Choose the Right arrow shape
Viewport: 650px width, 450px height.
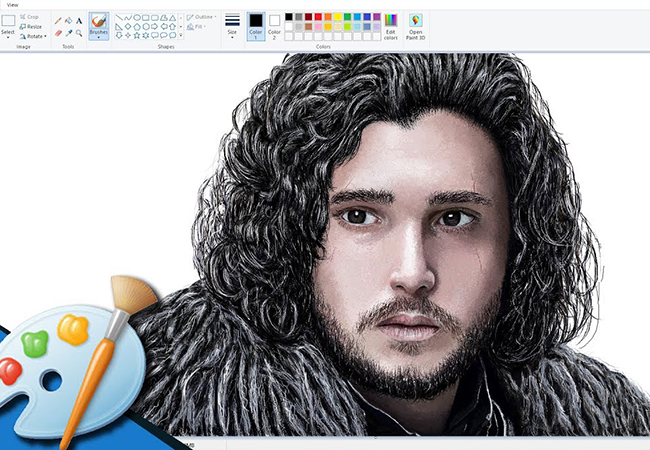pyautogui.click(x=155, y=27)
